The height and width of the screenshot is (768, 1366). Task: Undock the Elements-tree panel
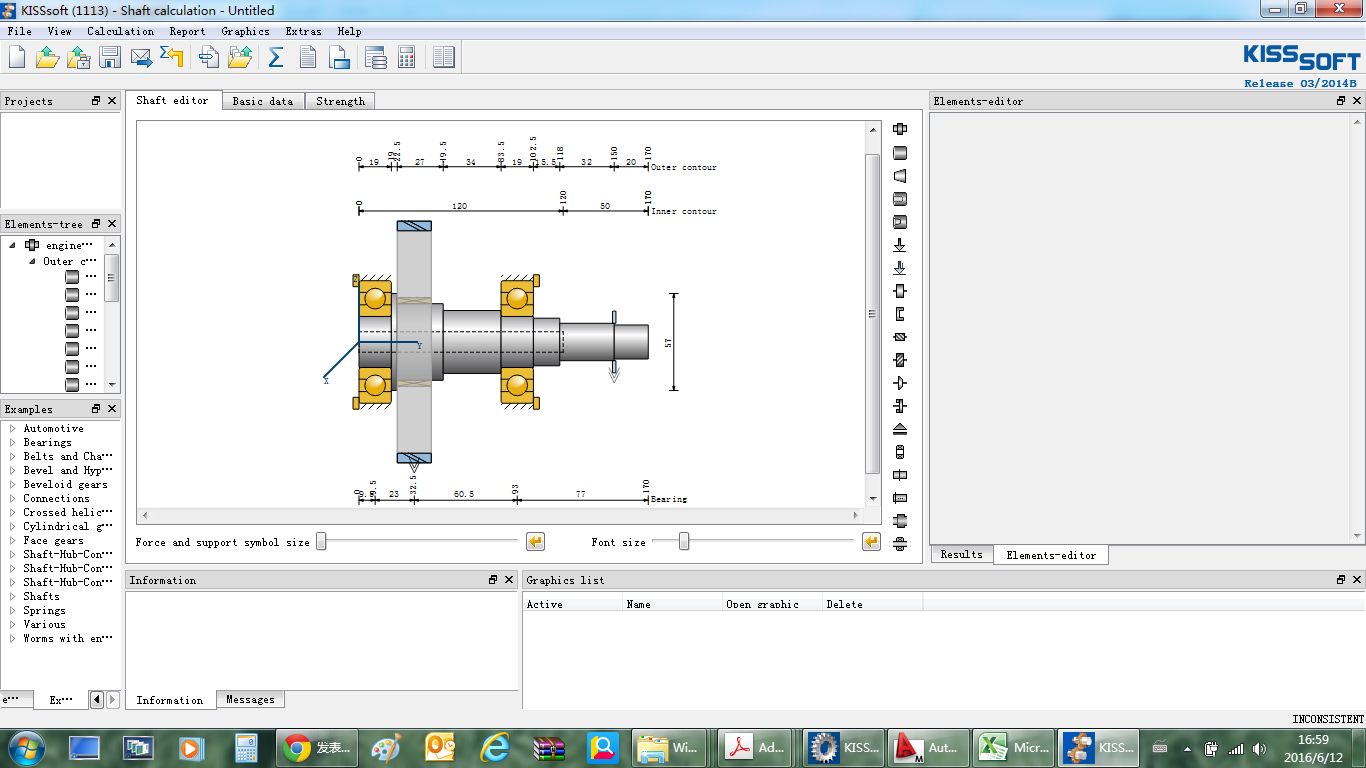[x=96, y=224]
